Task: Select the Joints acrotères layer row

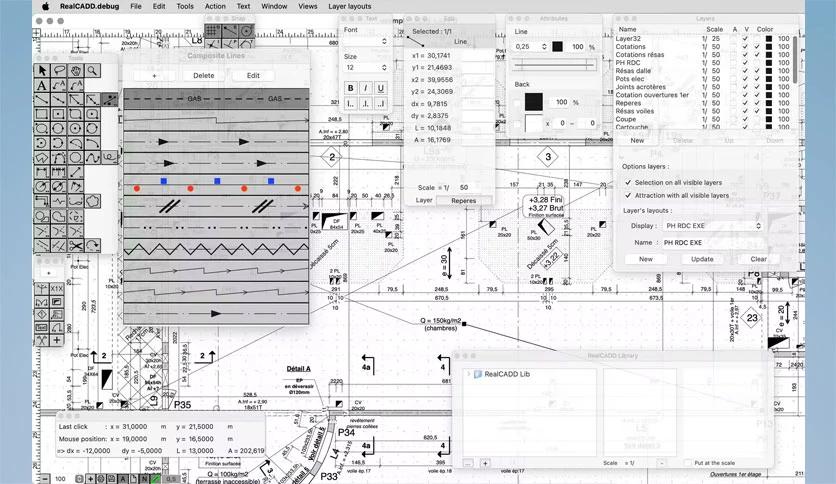Action: point(703,87)
